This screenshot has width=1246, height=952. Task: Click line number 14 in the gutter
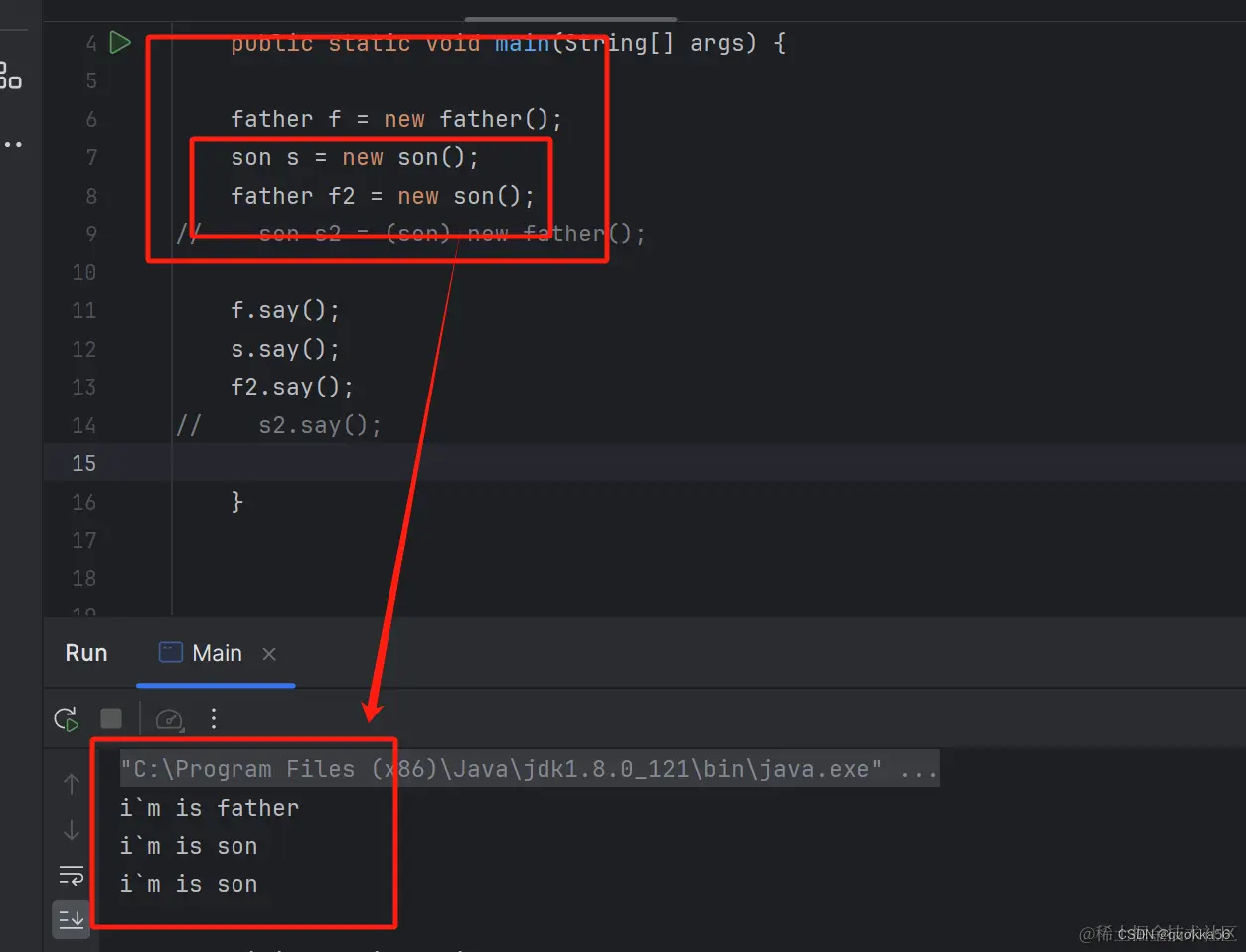(x=84, y=425)
